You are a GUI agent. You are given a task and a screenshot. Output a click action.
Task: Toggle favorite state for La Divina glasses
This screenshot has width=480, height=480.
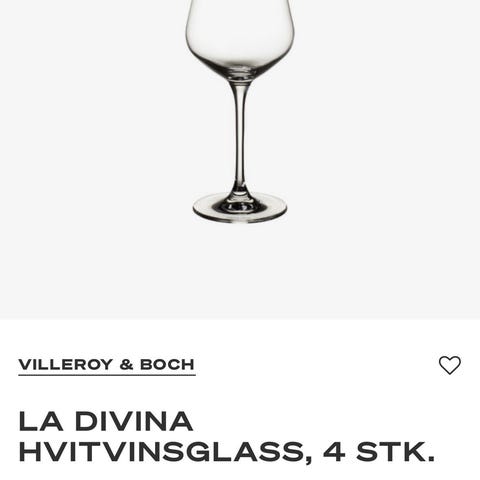click(450, 365)
